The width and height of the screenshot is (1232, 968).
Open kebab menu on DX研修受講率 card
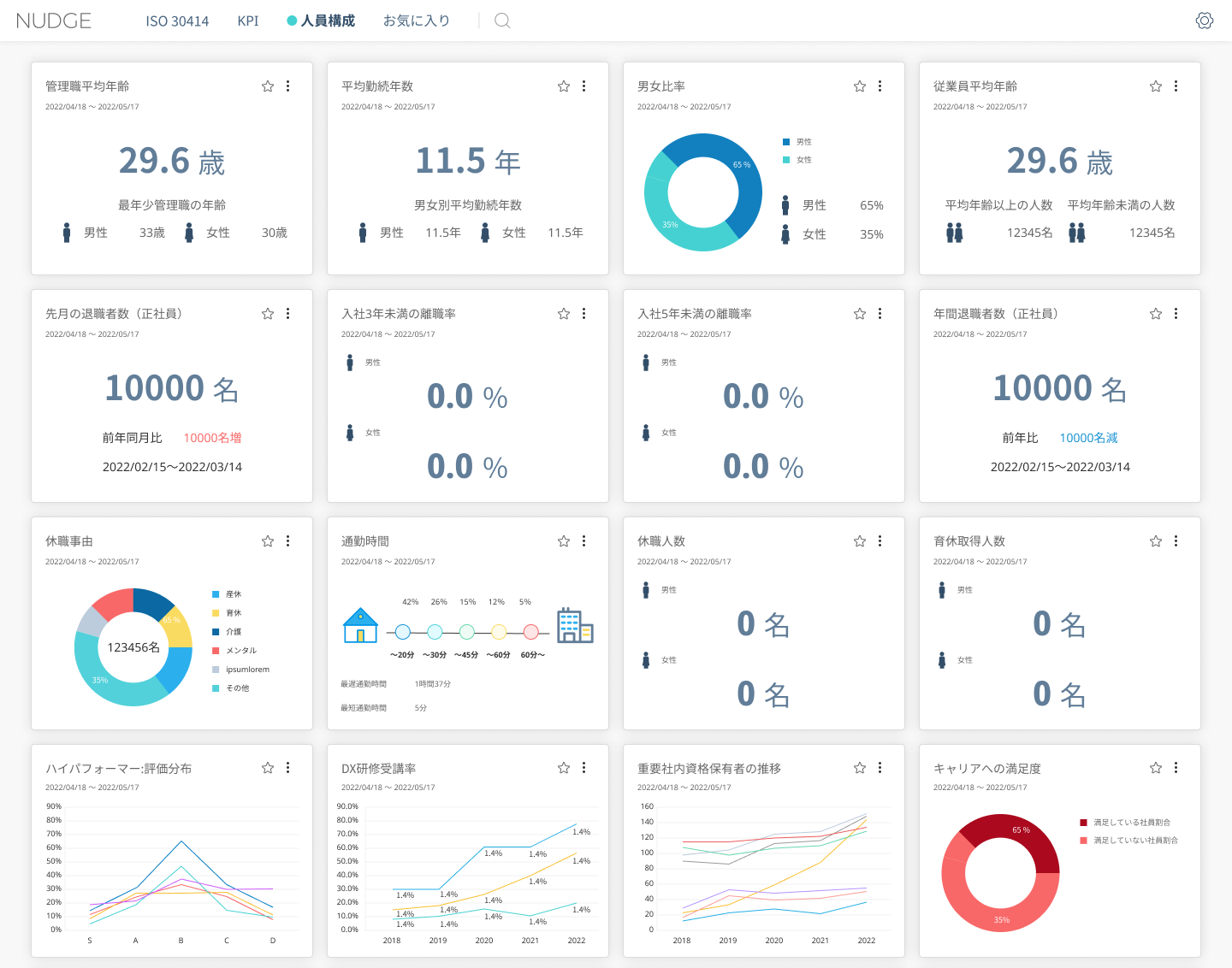(x=584, y=768)
